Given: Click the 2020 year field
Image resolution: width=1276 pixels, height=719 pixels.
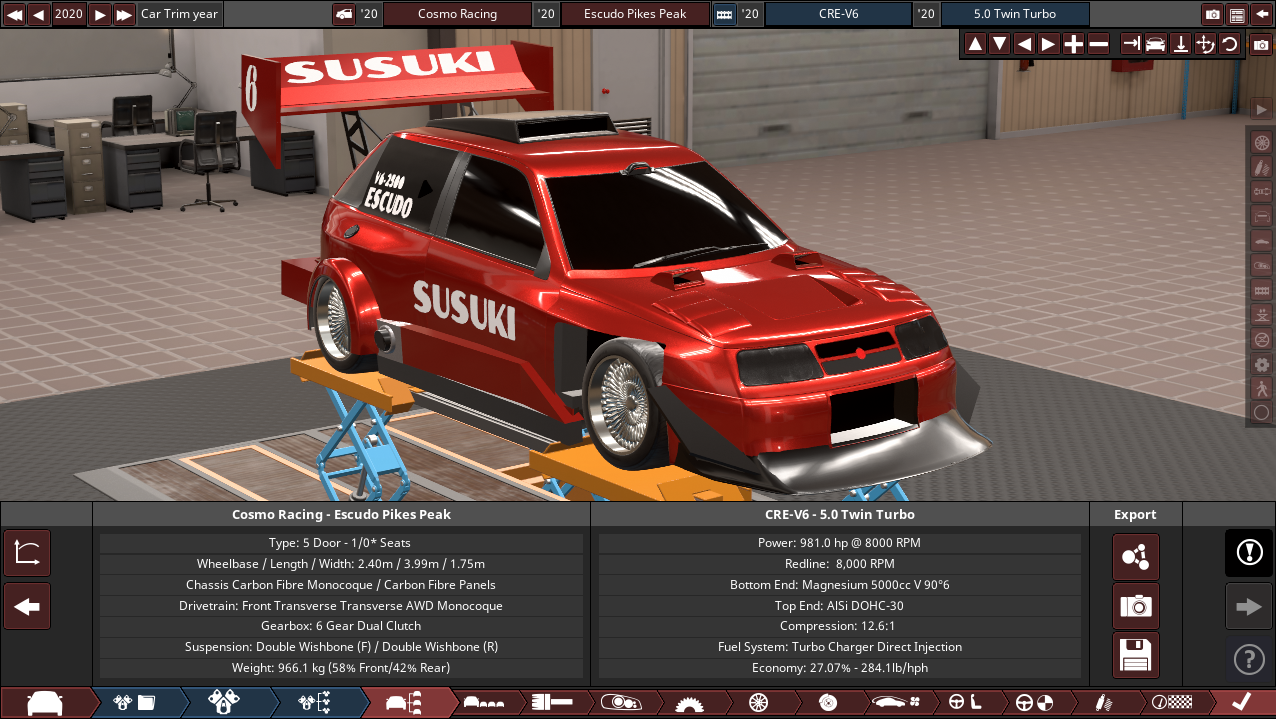Looking at the screenshot, I should [x=69, y=14].
